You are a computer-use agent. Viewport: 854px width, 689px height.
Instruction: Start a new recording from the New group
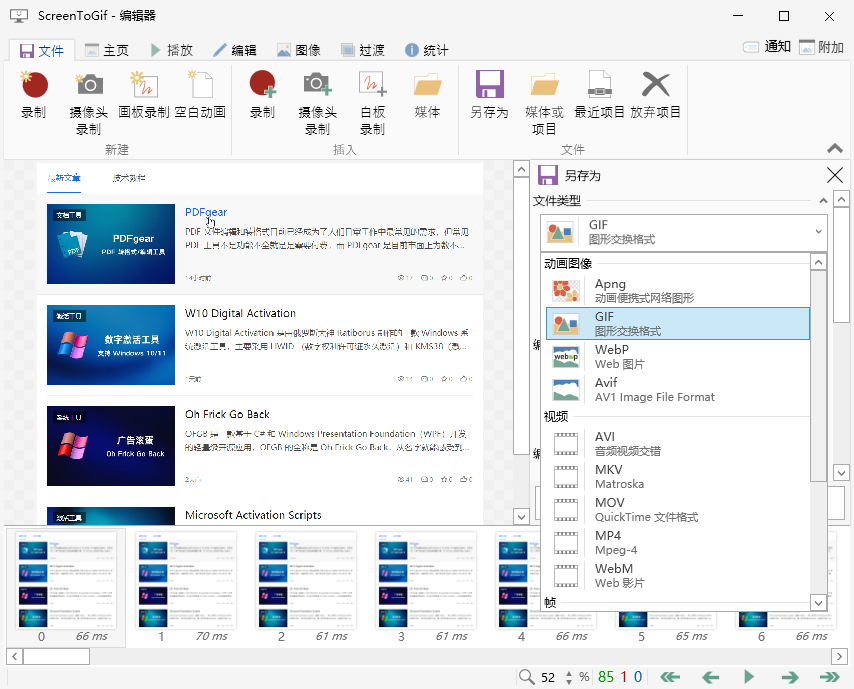pyautogui.click(x=34, y=95)
